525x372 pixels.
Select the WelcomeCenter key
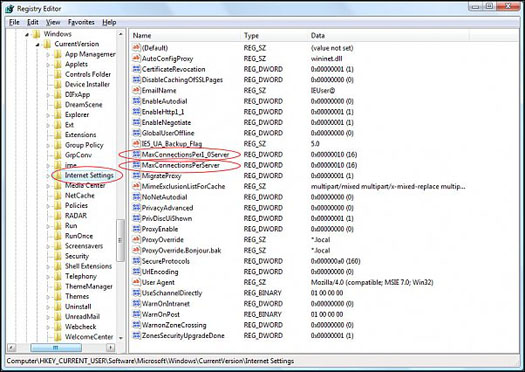pyautogui.click(x=89, y=337)
